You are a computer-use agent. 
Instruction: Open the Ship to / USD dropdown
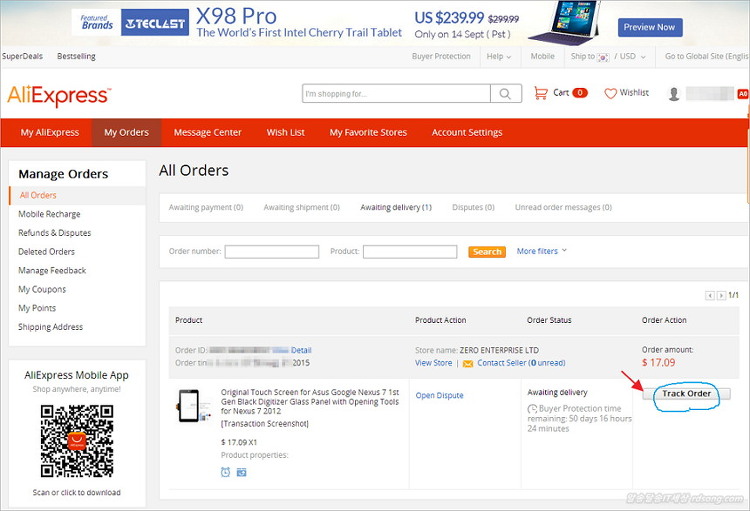point(607,57)
